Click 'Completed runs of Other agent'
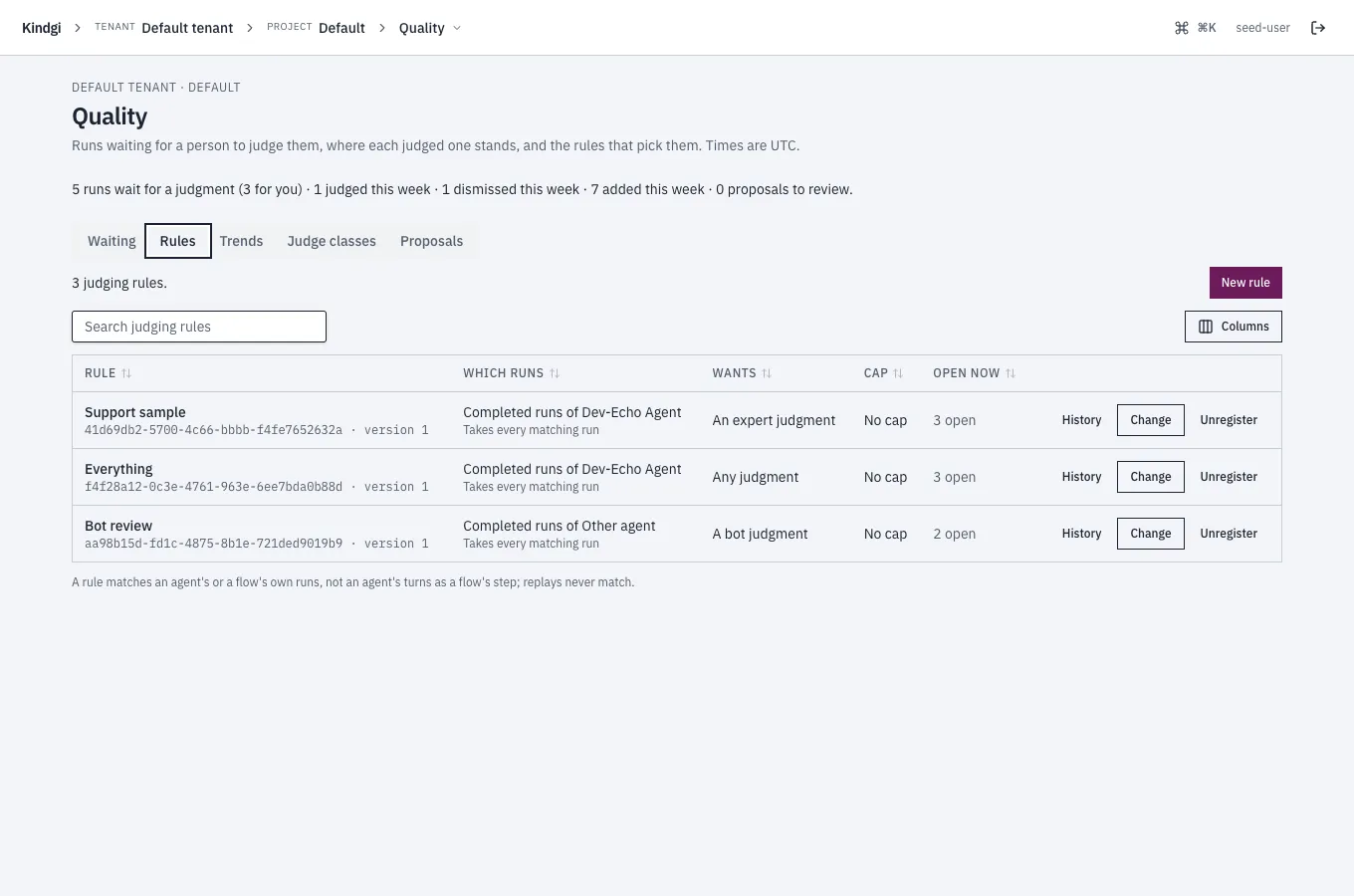Screen dimensions: 1354x896 (560, 526)
